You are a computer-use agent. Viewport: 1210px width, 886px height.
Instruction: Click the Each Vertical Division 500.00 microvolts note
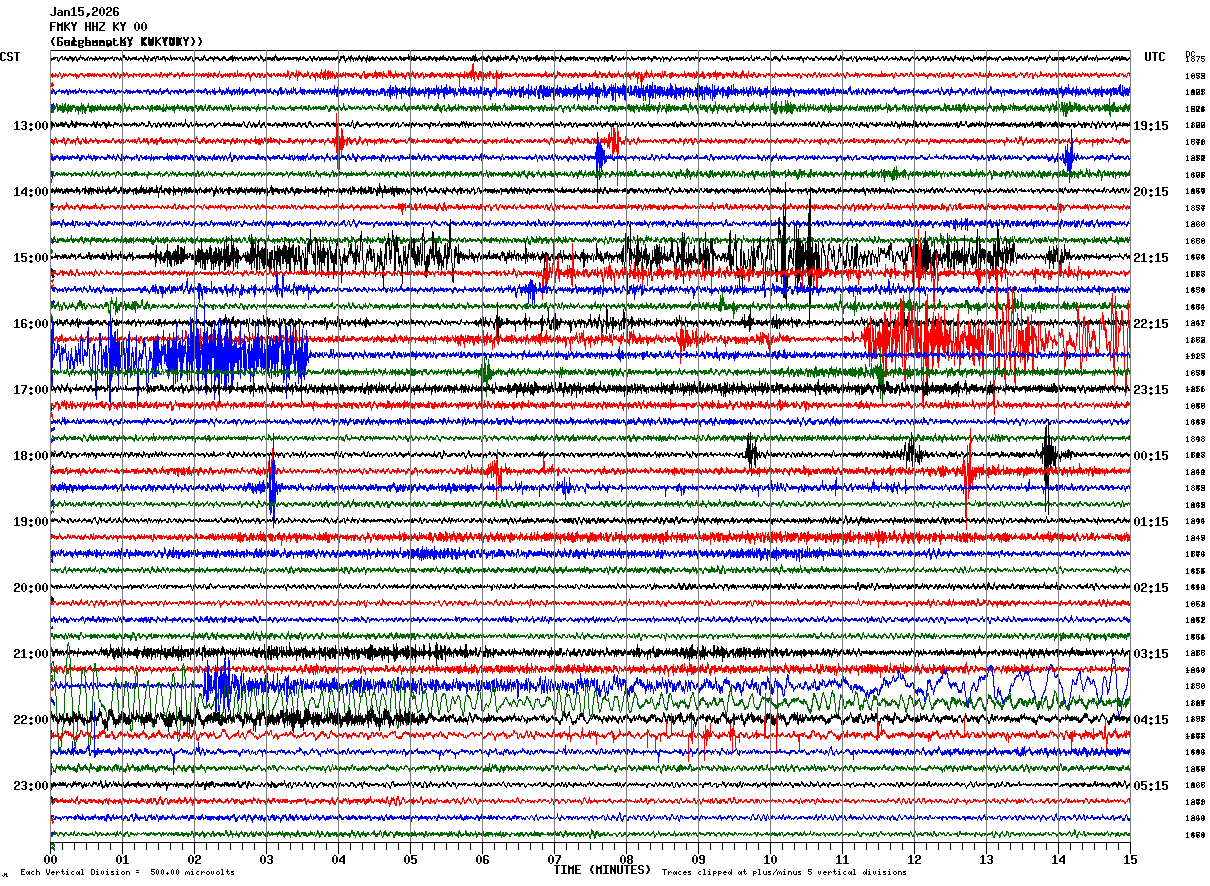tap(127, 873)
